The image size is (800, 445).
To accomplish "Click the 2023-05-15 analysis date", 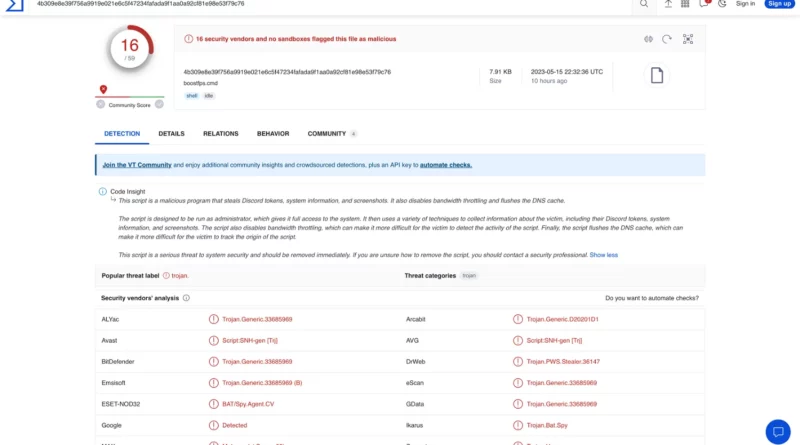I will 567,72.
